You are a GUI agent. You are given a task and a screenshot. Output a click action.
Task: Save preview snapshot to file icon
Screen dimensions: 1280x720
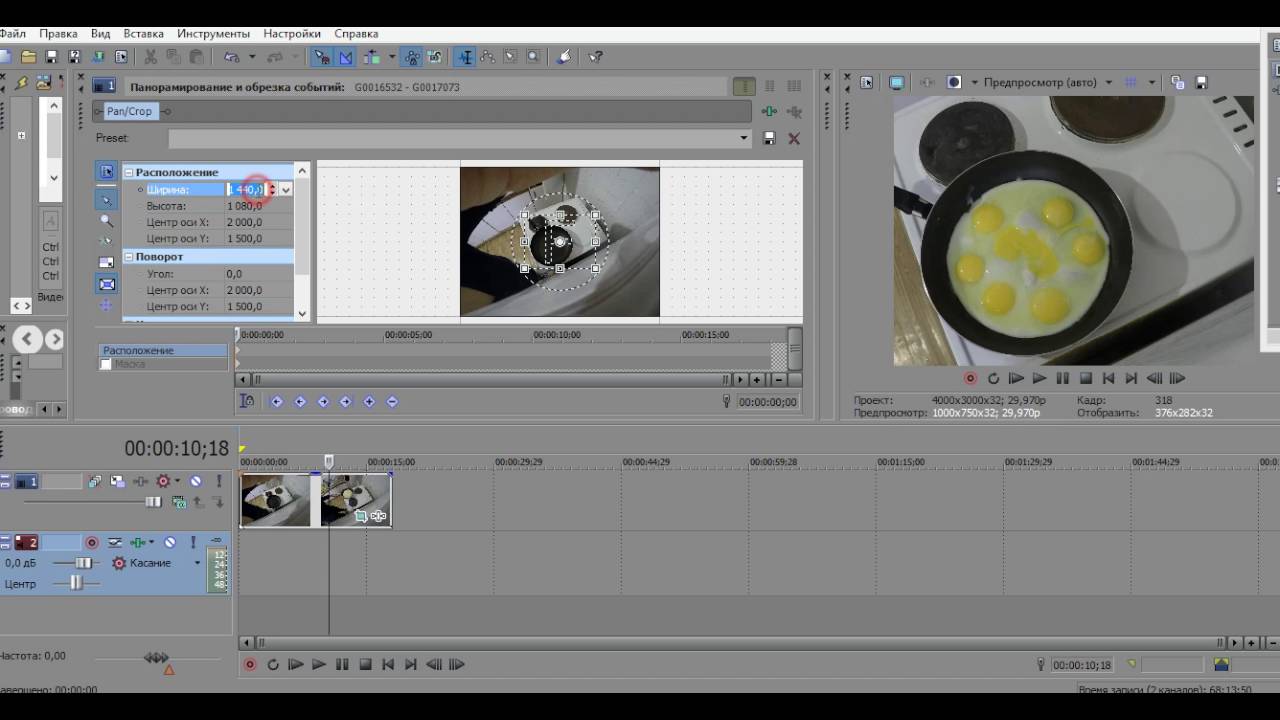coord(1201,82)
